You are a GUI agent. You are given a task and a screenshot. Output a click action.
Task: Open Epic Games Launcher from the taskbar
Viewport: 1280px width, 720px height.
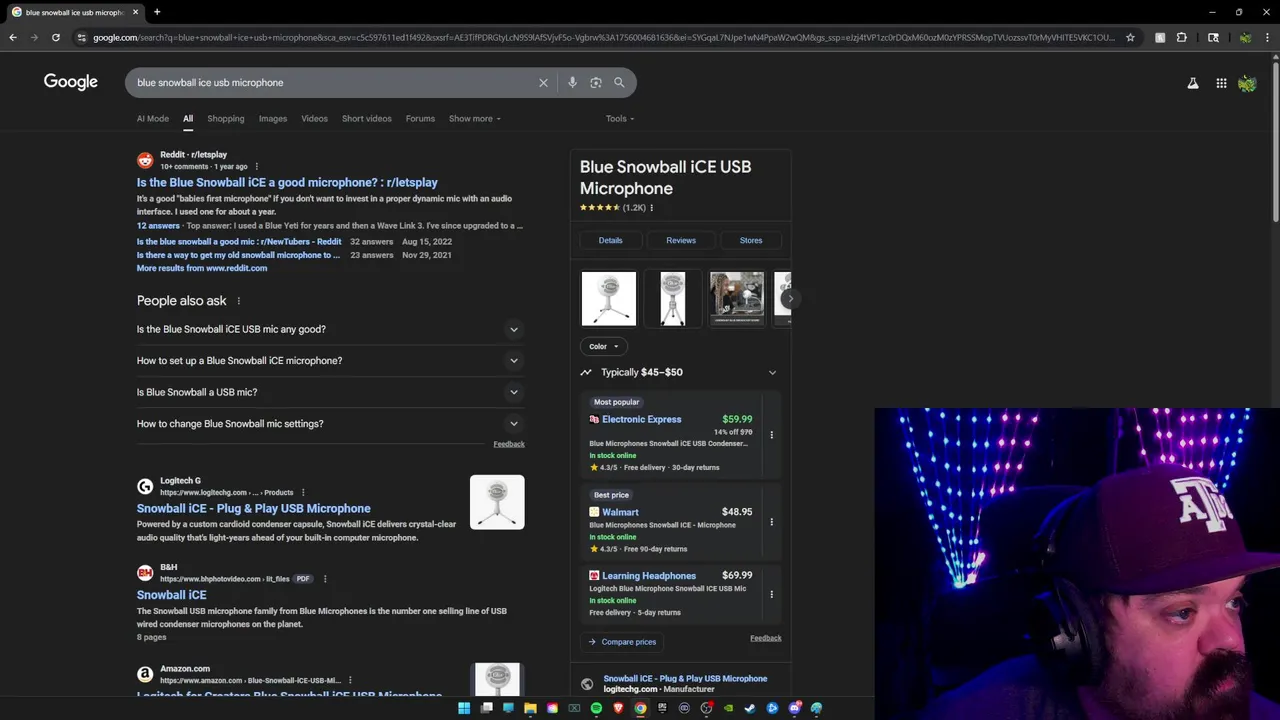click(662, 708)
